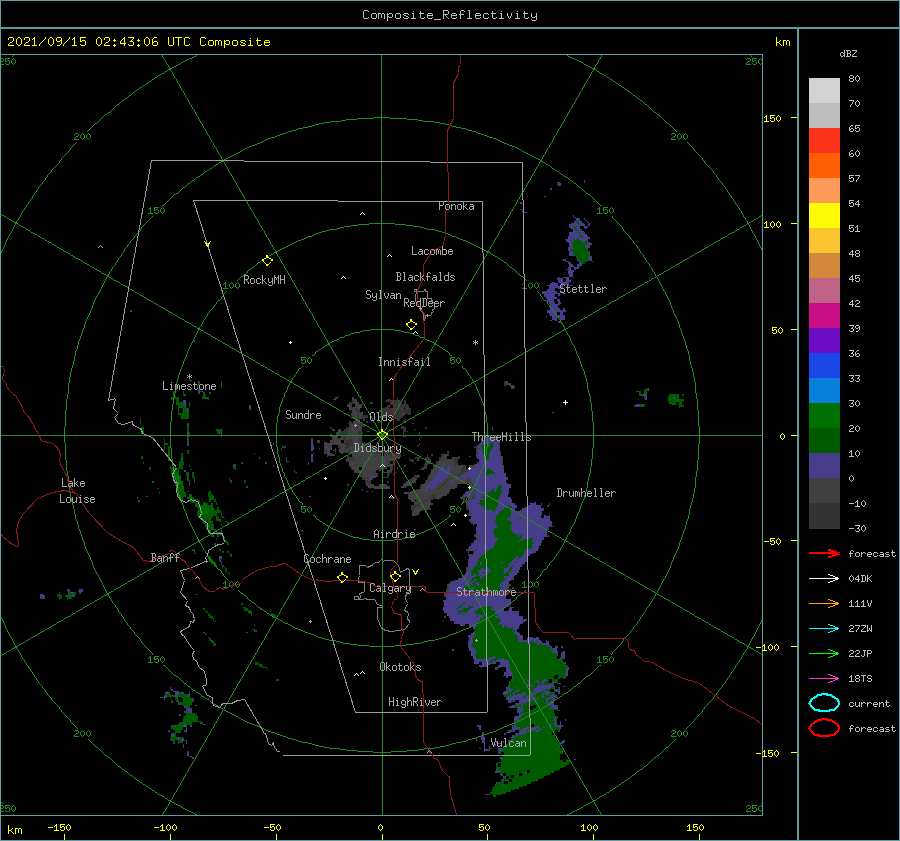The width and height of the screenshot is (900, 841).
Task: Pick the cyan 27ZW arrow in legend
Action: [x=824, y=629]
